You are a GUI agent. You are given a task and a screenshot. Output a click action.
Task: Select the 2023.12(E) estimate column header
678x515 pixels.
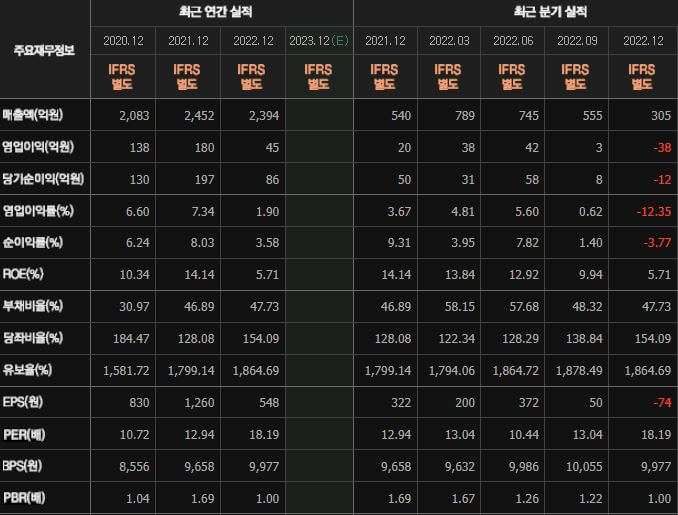pyautogui.click(x=319, y=41)
